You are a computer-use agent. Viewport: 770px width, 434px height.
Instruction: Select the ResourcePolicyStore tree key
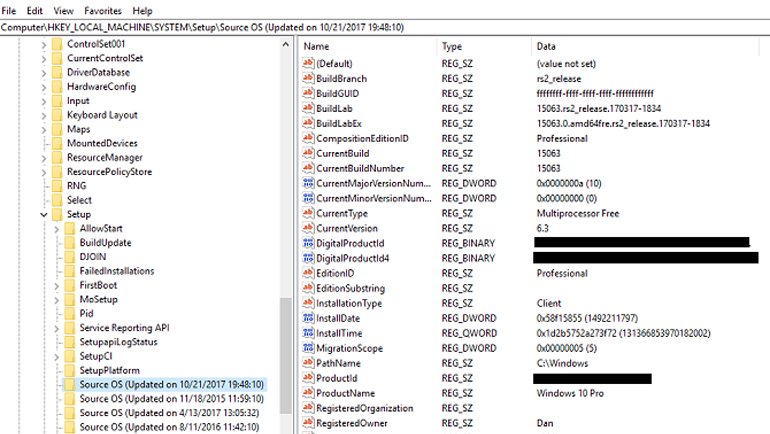(x=110, y=172)
